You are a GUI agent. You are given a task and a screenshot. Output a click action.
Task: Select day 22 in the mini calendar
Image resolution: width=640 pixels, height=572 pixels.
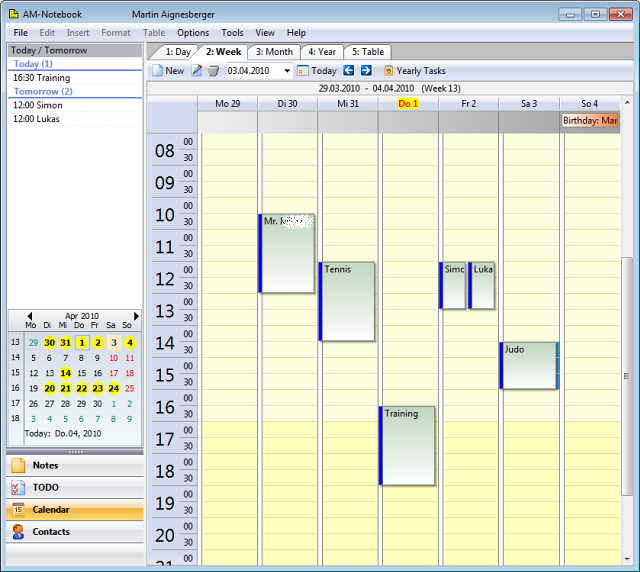coord(82,388)
